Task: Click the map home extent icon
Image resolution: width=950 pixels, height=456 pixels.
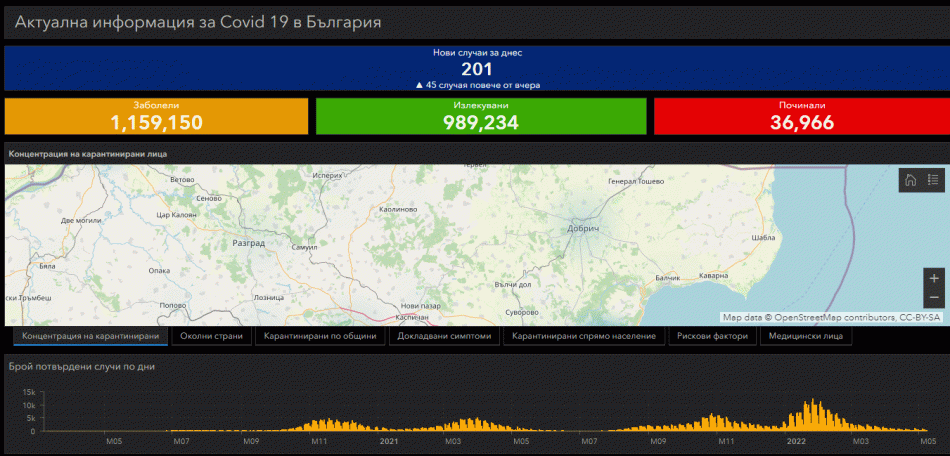Action: (x=910, y=180)
